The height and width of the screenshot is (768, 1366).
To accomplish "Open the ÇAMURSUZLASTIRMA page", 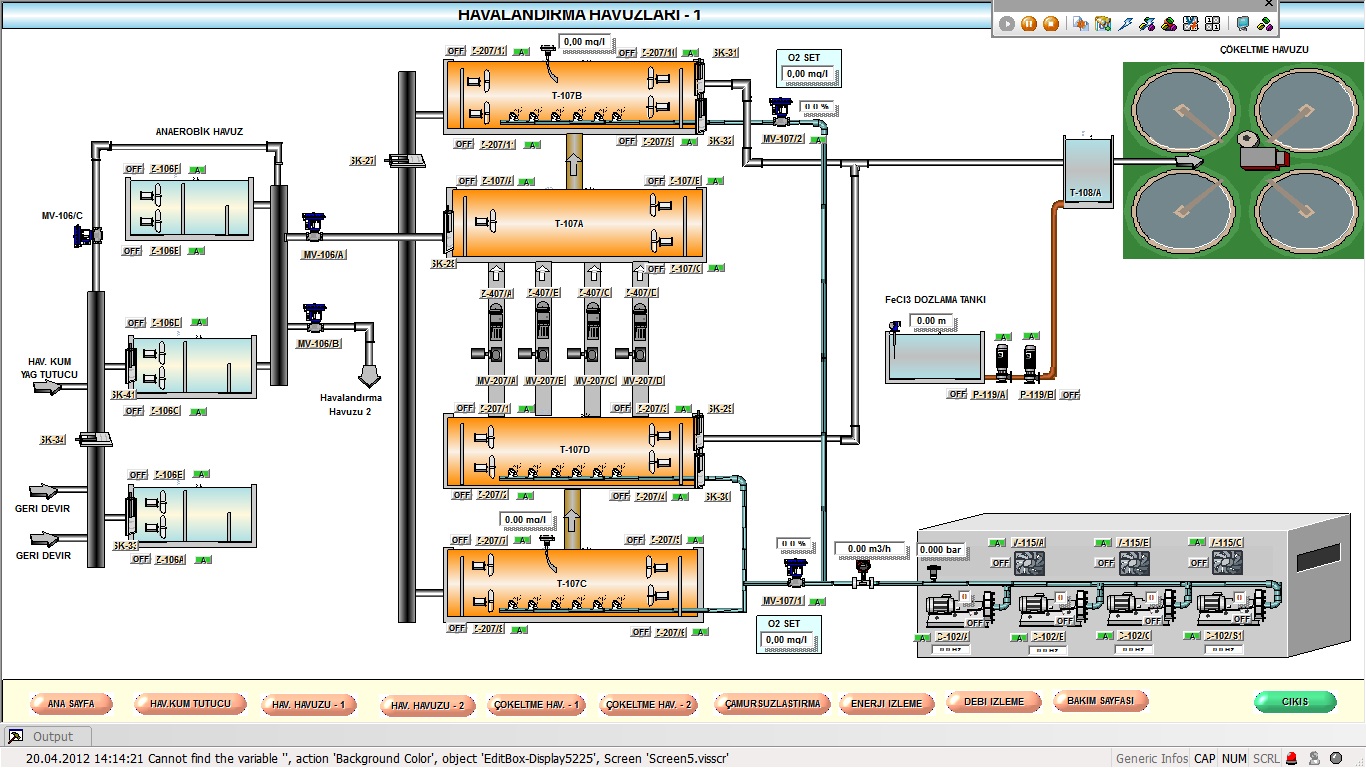I will coord(773,703).
